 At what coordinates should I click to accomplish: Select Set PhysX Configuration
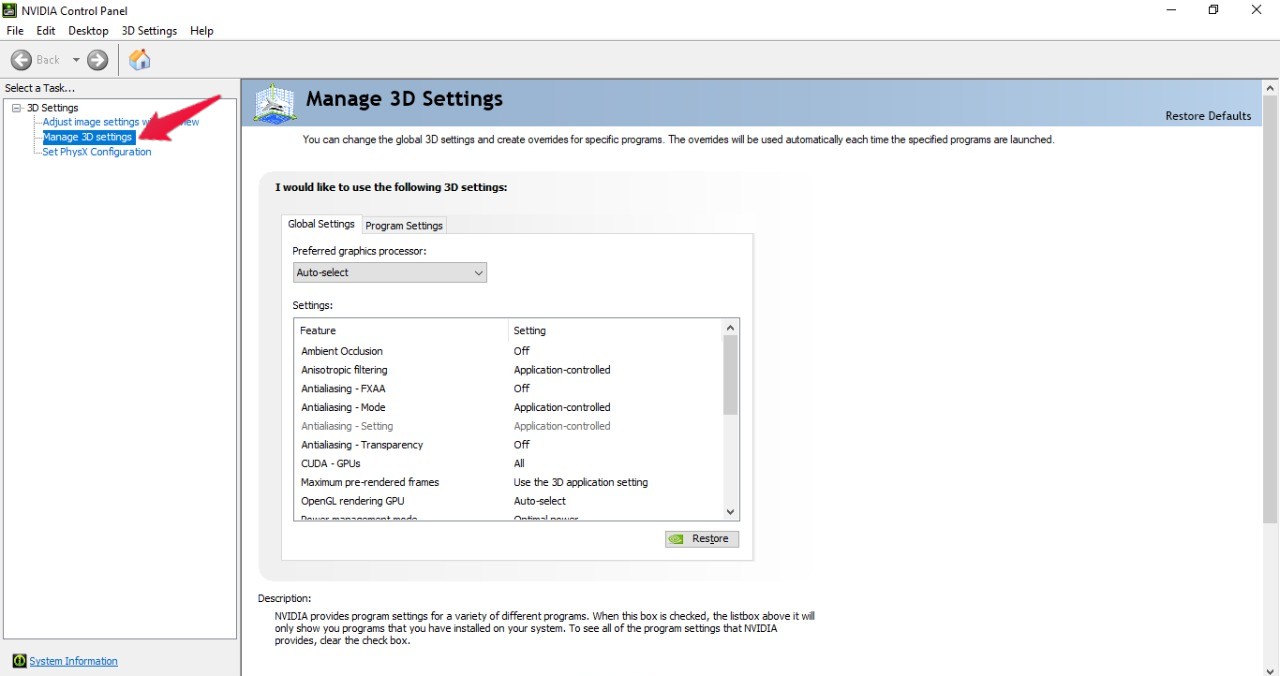coord(96,152)
